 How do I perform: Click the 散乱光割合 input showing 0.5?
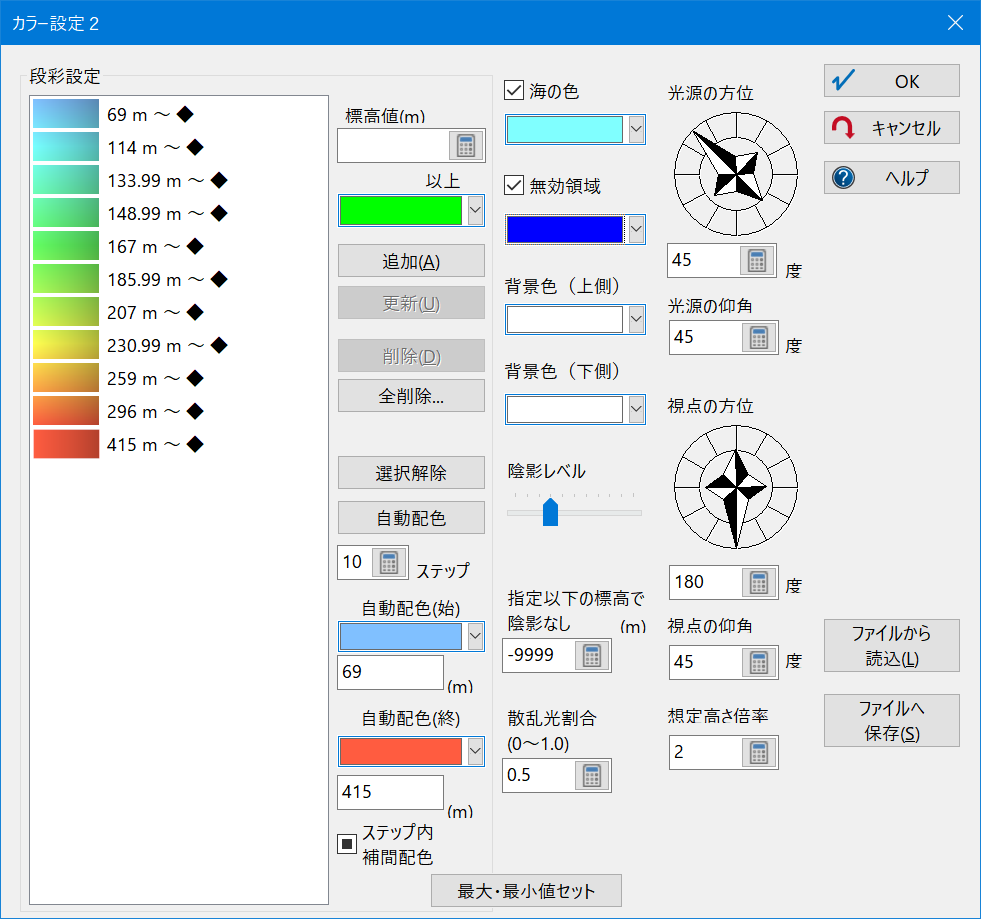click(539, 776)
